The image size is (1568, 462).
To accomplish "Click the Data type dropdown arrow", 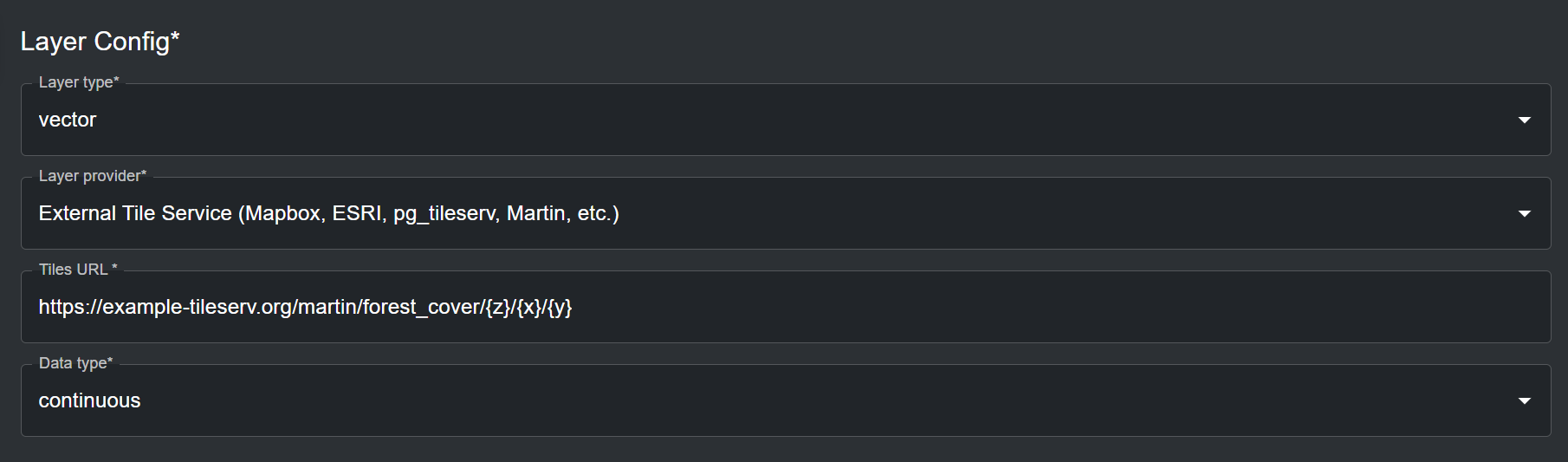I will click(x=1525, y=400).
